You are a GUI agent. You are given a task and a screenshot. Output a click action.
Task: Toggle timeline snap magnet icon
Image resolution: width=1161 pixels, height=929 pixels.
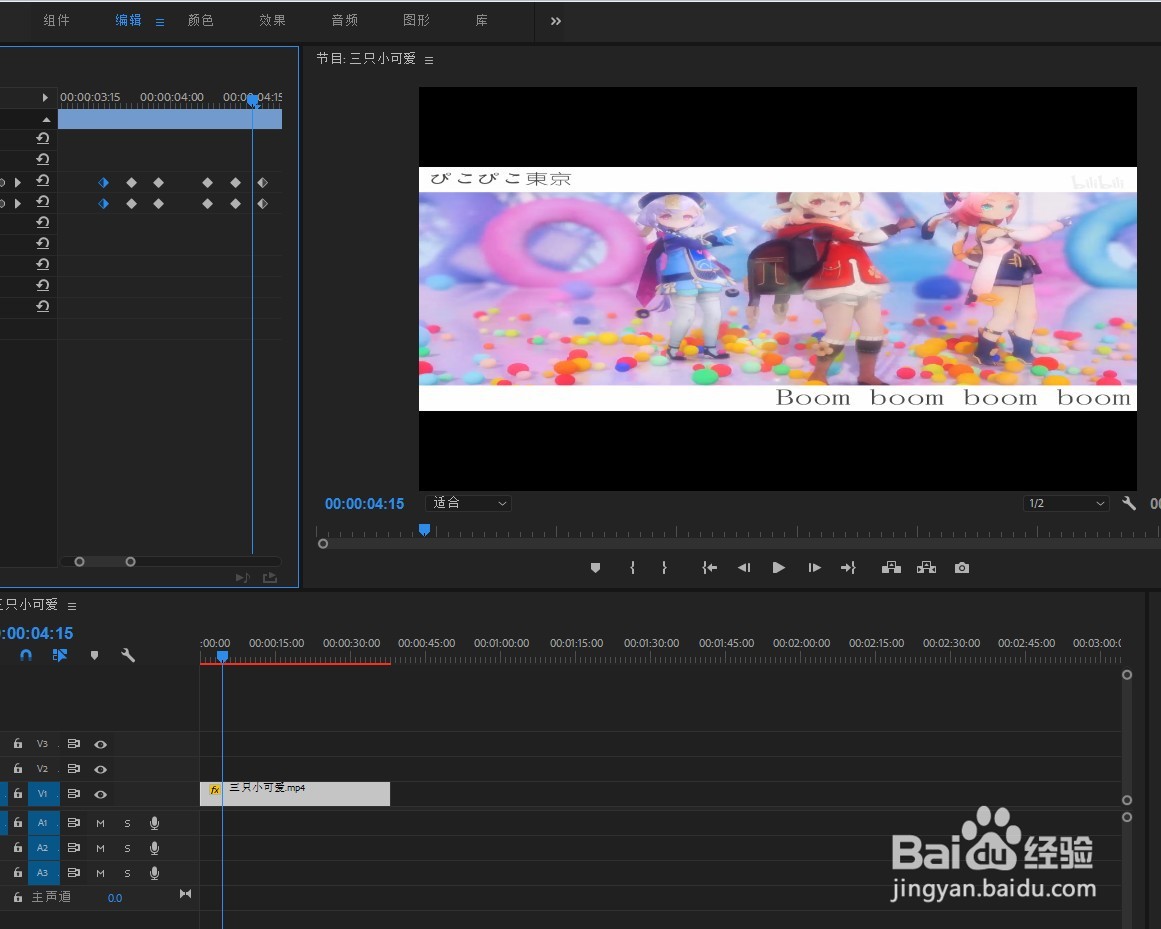26,655
